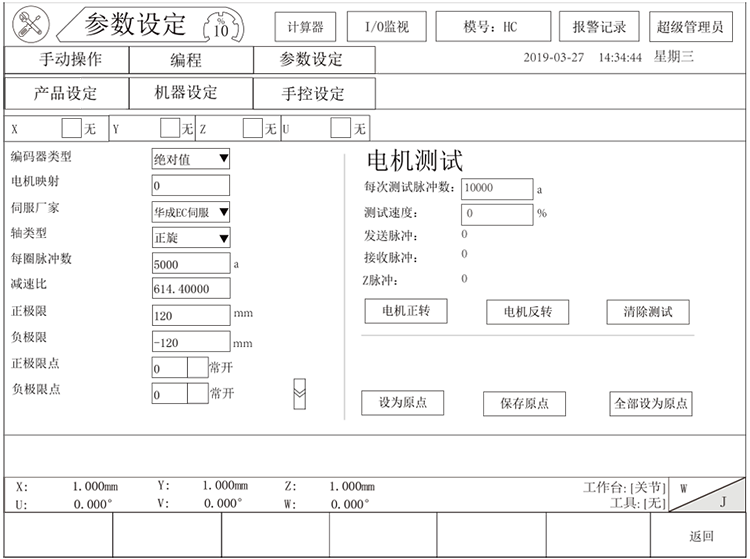Click the 测试速度 percentage input field
The width and height of the screenshot is (750, 559).
497,214
